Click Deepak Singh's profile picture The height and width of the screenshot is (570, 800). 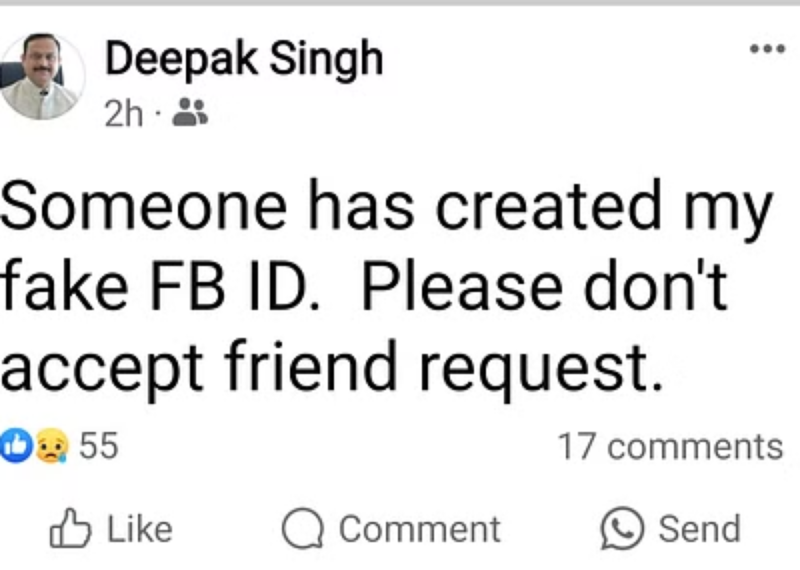tap(42, 77)
